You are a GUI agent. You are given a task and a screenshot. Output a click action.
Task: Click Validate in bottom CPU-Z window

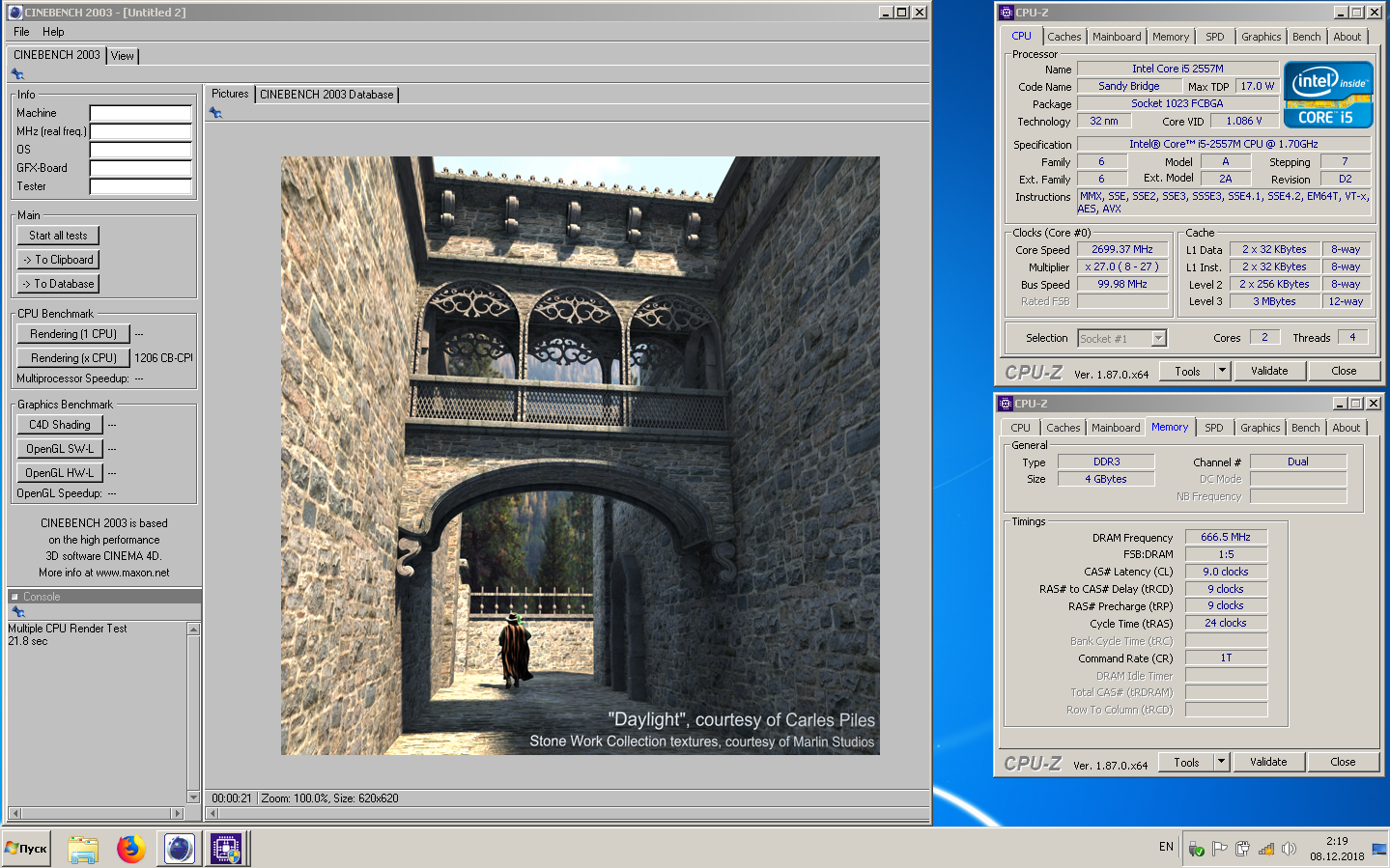pos(1268,762)
